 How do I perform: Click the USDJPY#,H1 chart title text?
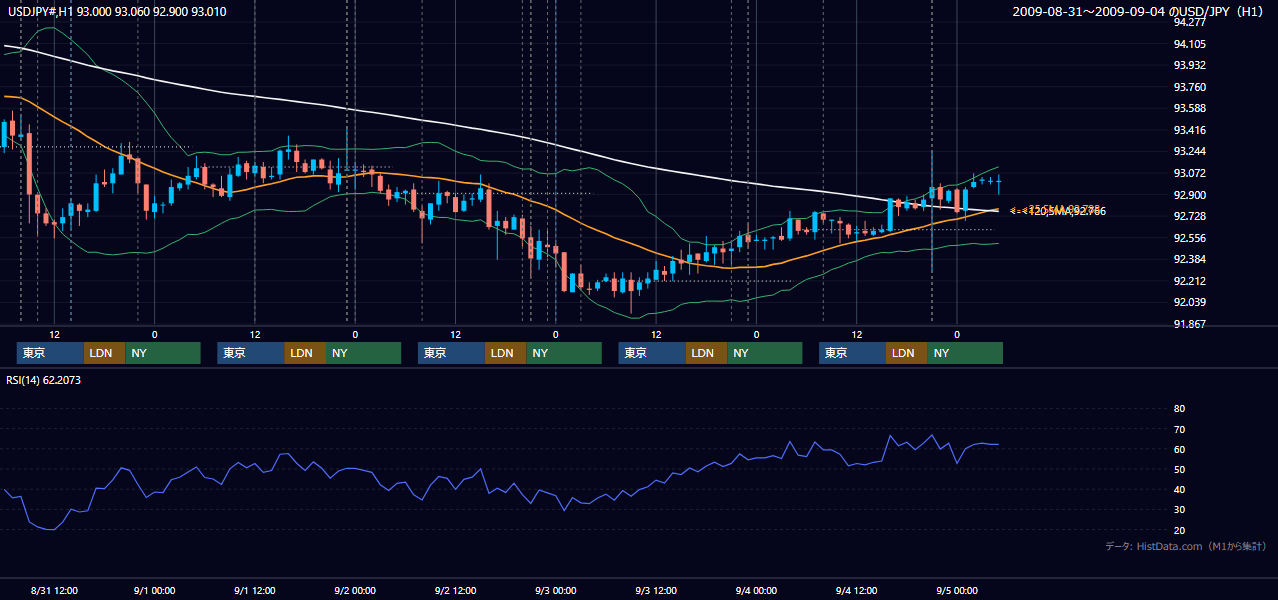tap(116, 12)
